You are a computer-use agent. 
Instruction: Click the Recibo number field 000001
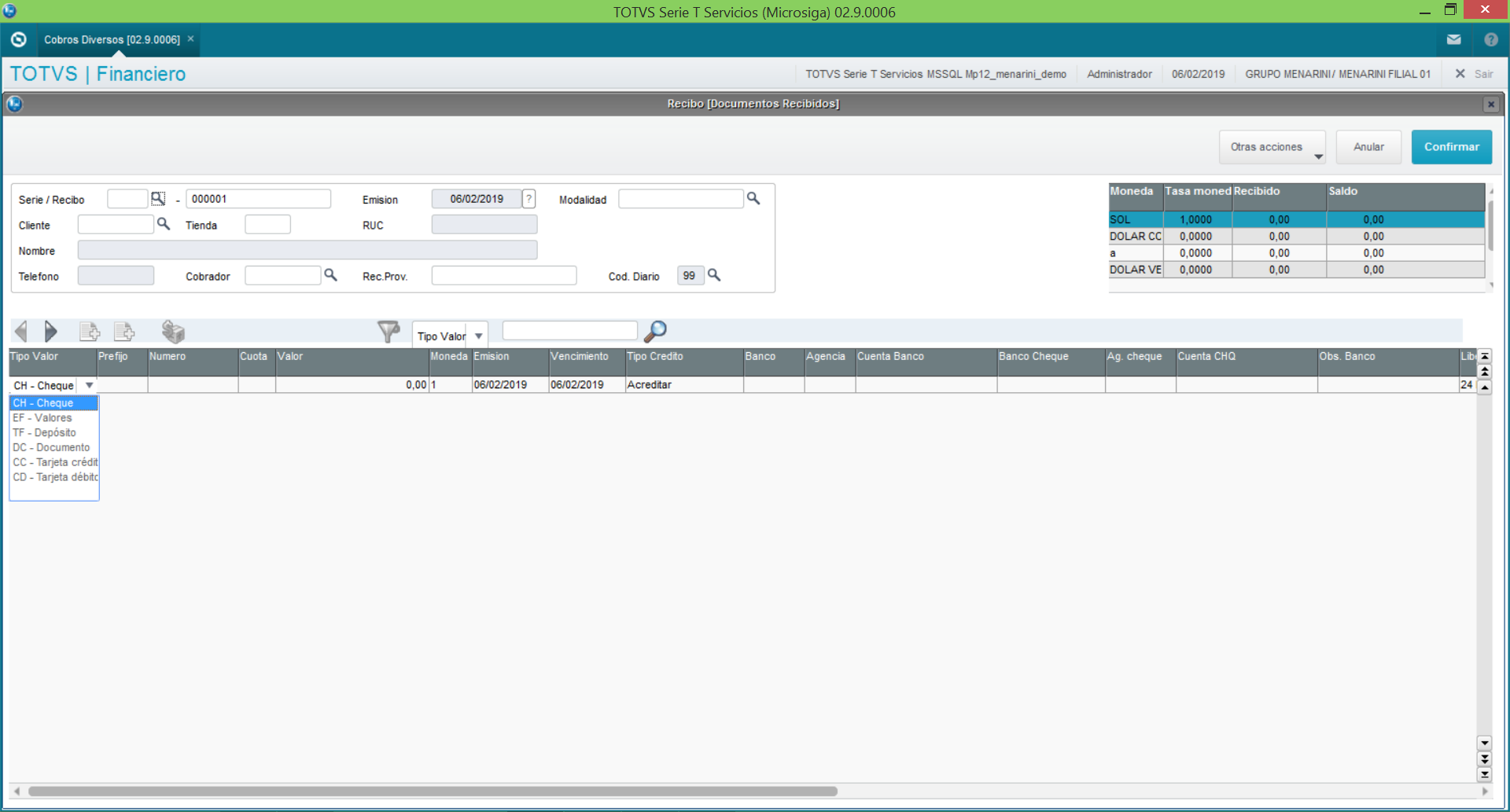tap(258, 199)
